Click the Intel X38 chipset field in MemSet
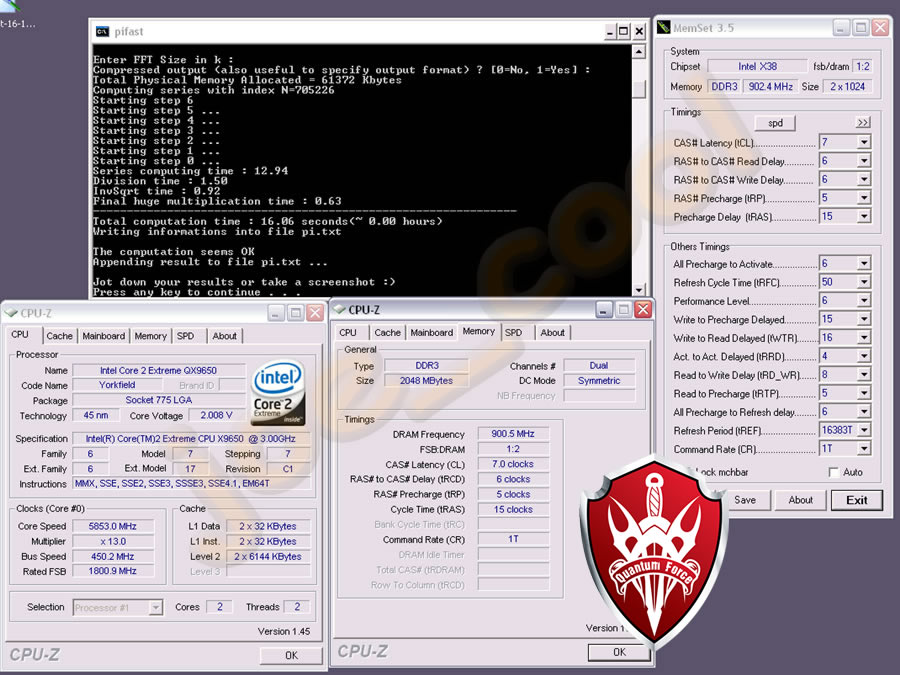The image size is (900, 675). coord(757,66)
